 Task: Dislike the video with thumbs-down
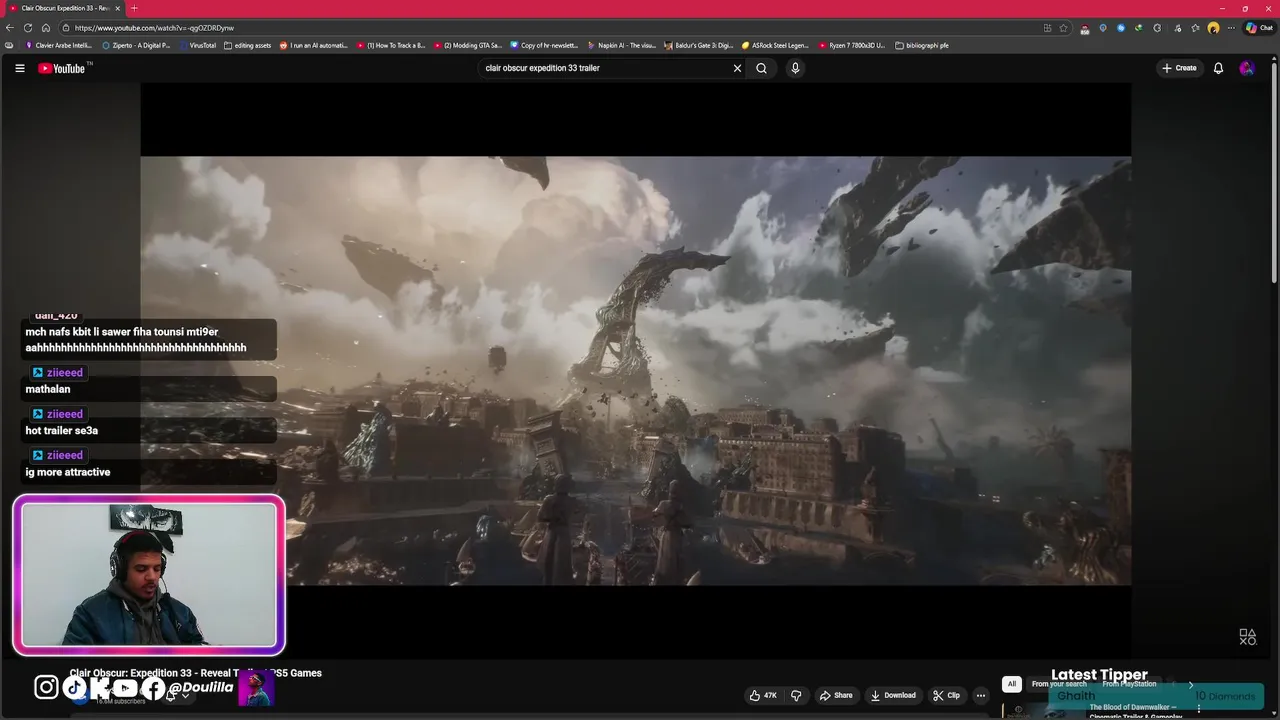796,695
